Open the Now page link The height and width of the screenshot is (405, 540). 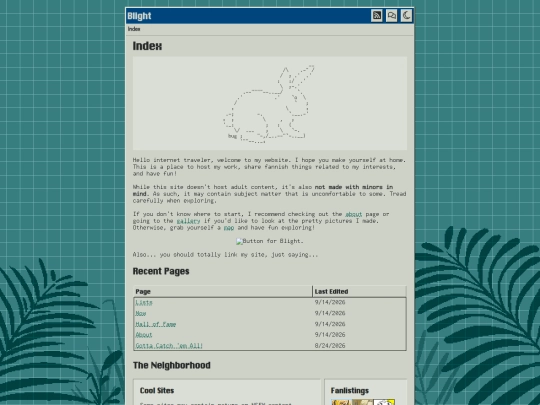click(141, 313)
